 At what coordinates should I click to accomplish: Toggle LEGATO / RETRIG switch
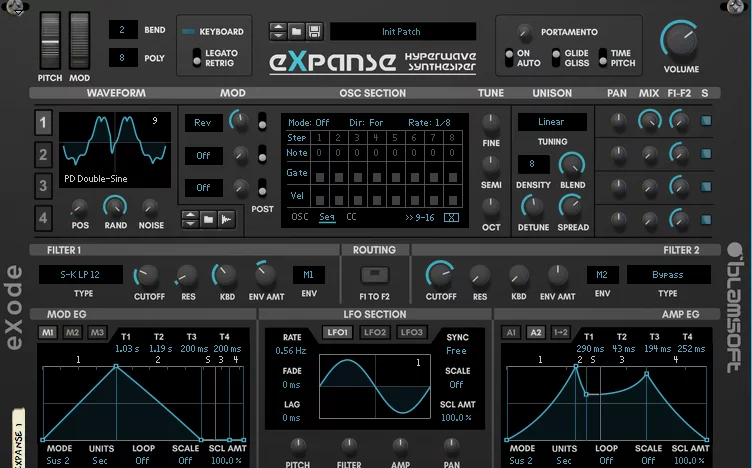click(197, 58)
